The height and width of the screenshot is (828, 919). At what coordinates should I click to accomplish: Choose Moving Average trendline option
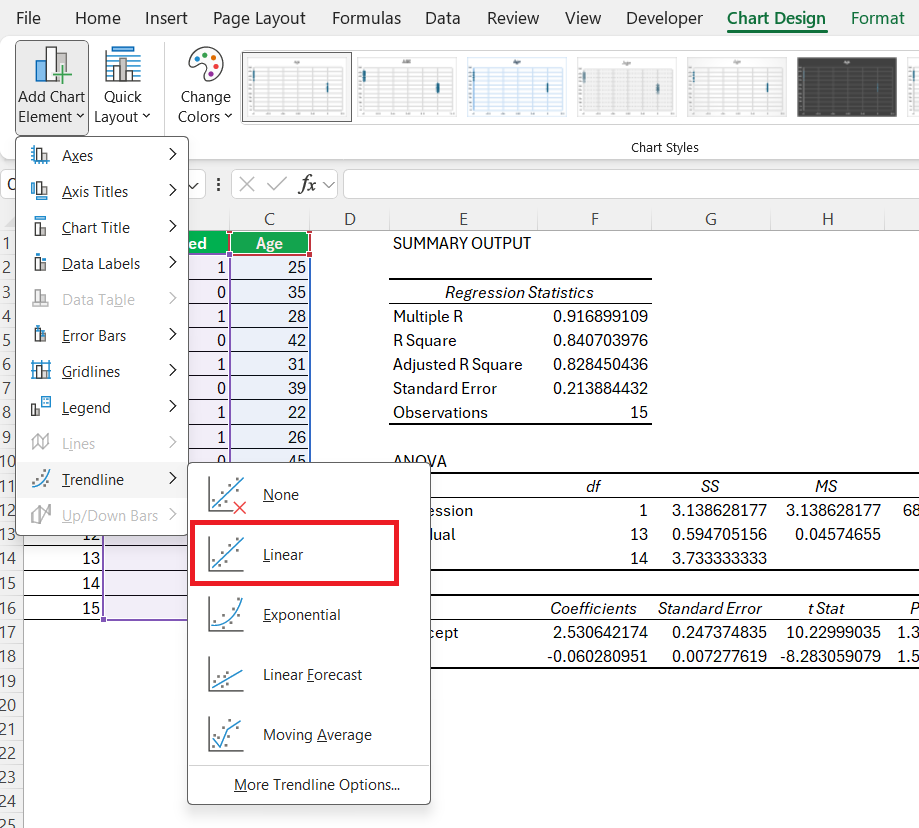click(x=309, y=734)
